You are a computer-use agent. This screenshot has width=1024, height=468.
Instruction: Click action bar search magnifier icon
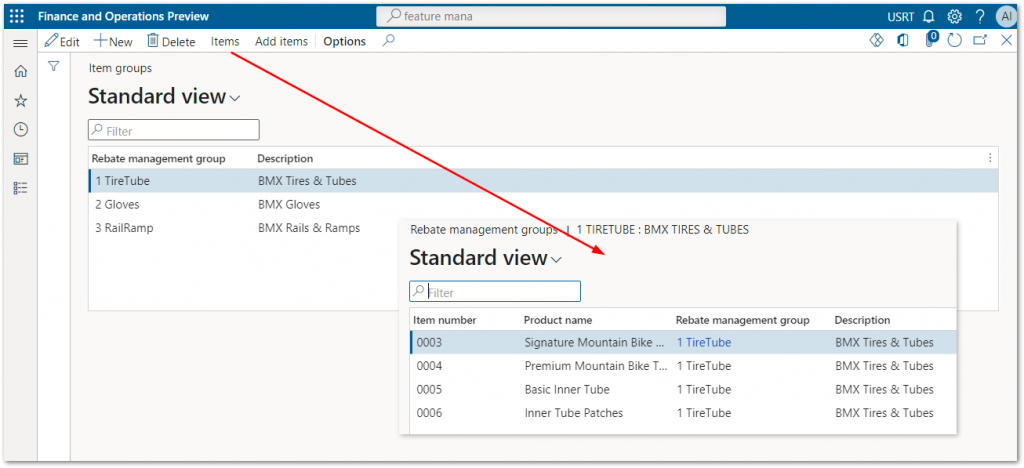[x=389, y=40]
